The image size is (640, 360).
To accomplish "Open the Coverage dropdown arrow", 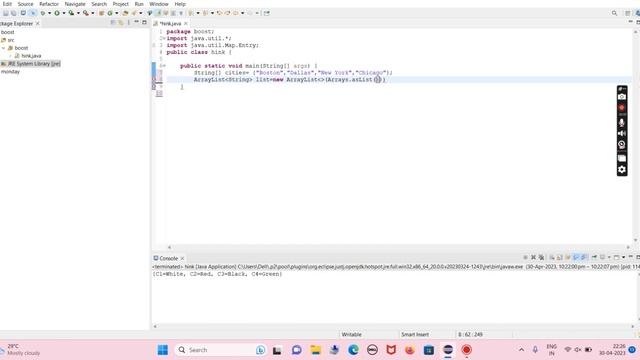I will point(78,13).
